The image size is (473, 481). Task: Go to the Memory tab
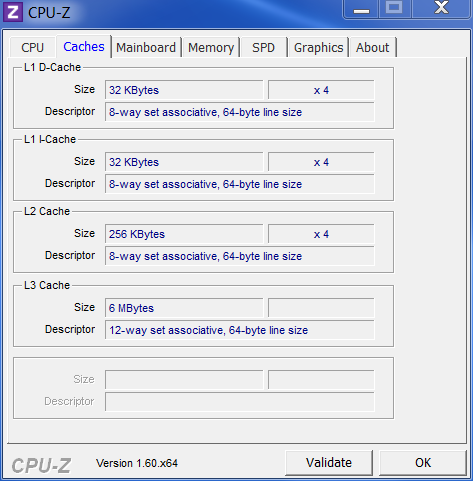(211, 47)
